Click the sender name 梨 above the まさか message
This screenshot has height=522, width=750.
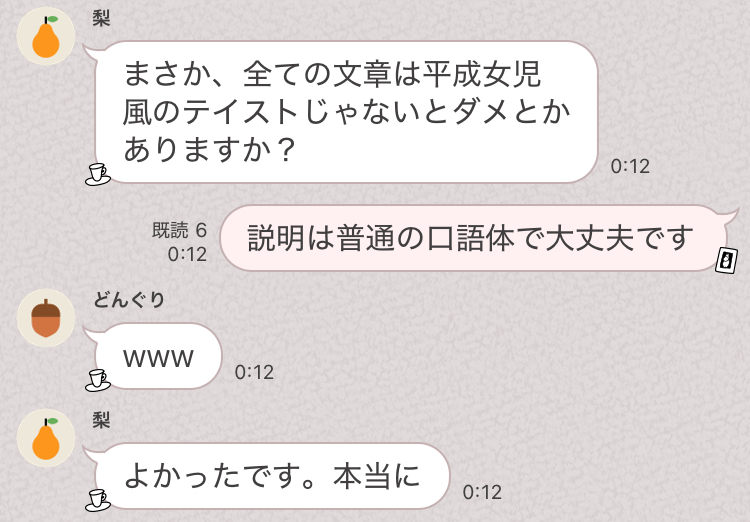click(x=101, y=18)
